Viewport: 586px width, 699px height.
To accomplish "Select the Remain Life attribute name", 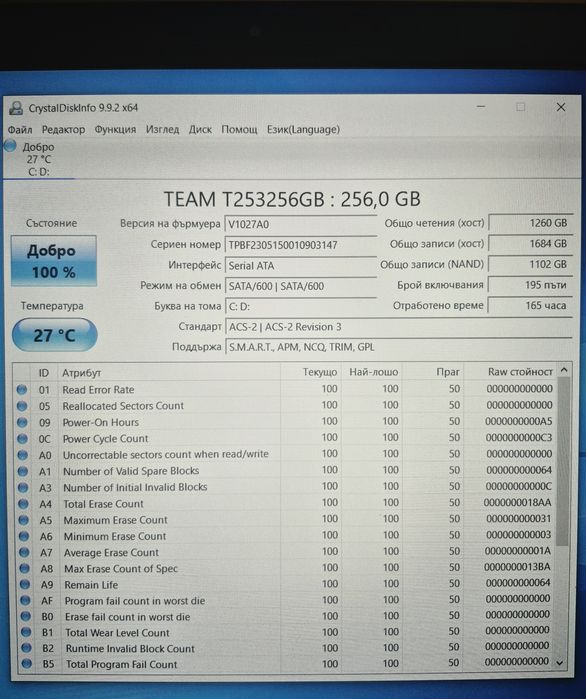I will coord(91,585).
